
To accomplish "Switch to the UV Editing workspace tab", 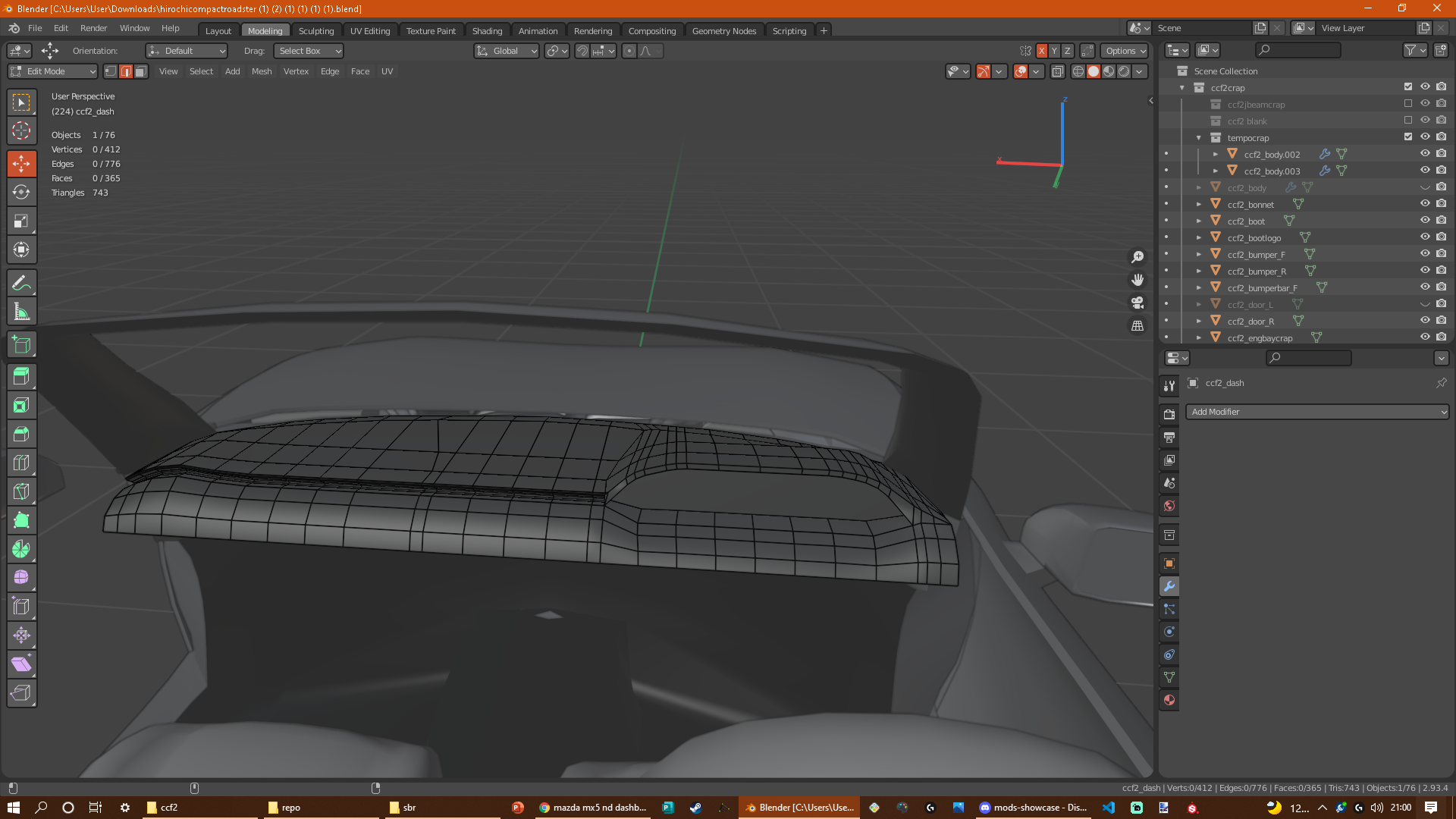I will pos(369,31).
